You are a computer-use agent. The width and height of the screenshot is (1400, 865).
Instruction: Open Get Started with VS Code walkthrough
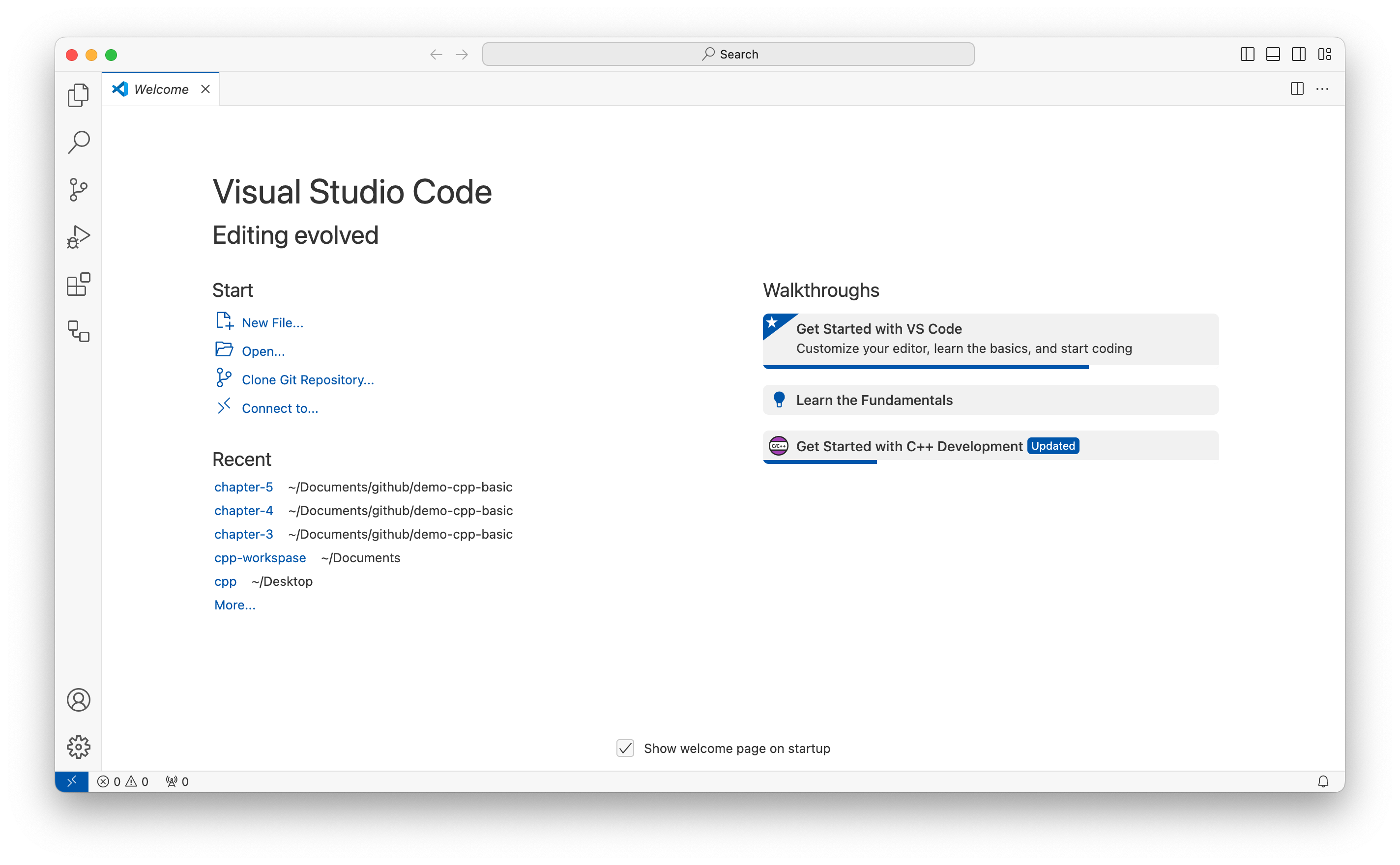(991, 341)
